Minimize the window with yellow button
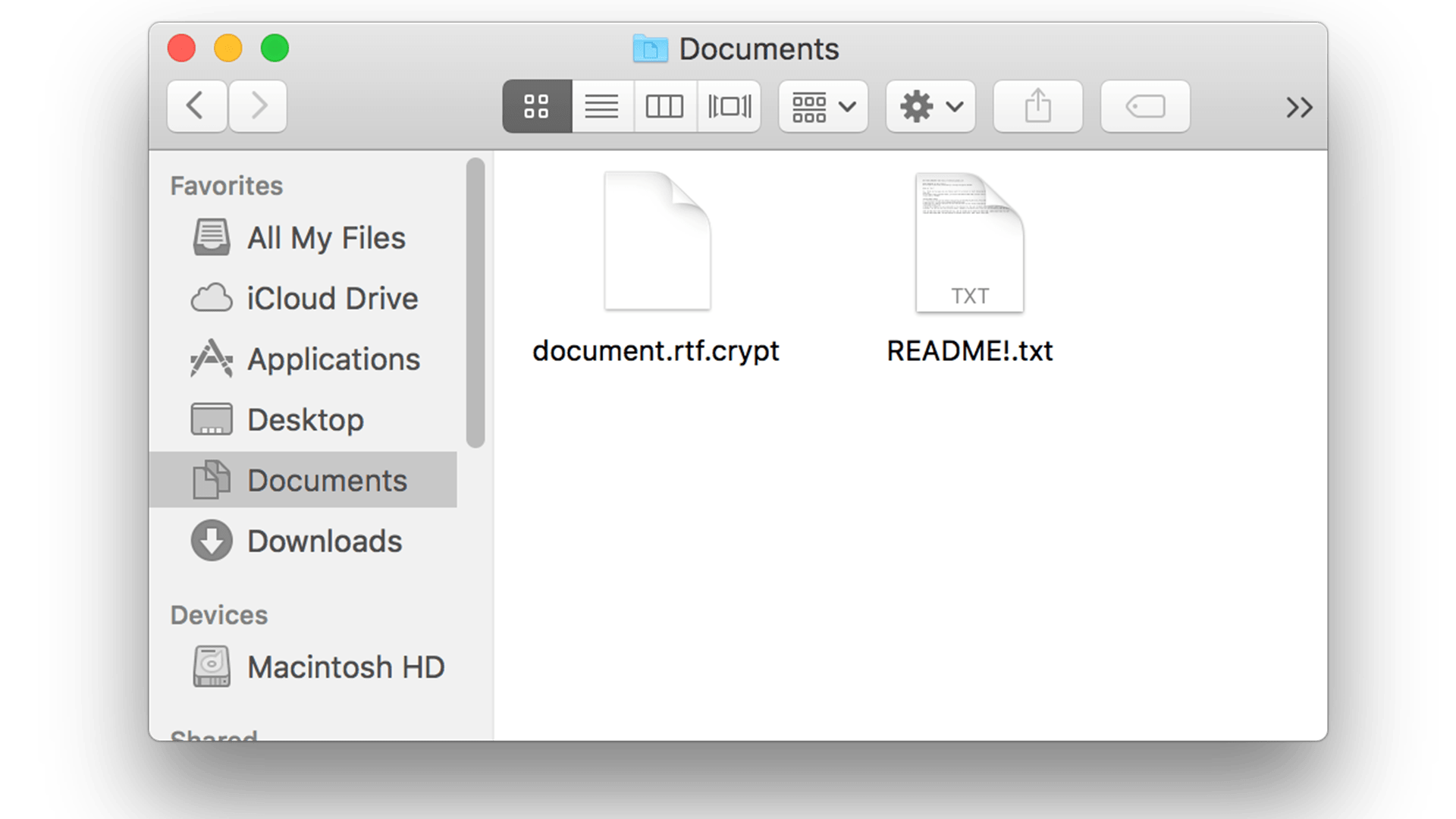Screen dimensions: 1456x819 click(228, 49)
